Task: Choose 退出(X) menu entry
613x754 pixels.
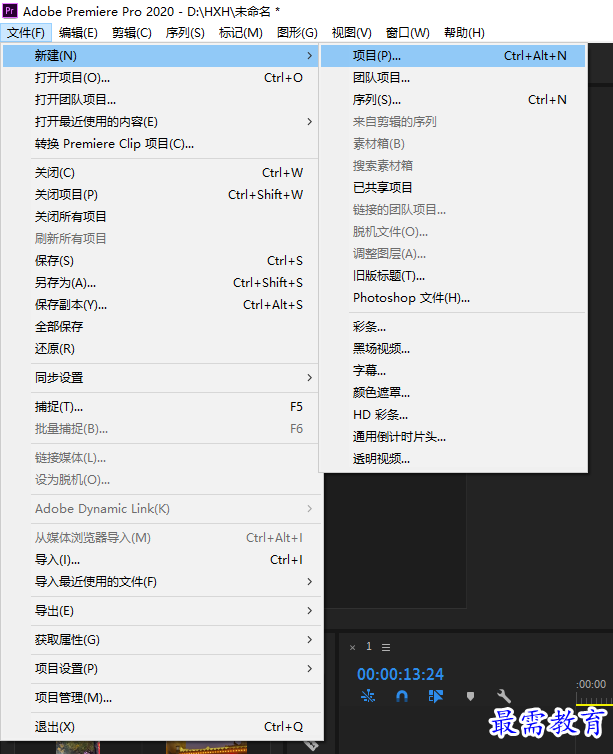Action: pos(161,727)
